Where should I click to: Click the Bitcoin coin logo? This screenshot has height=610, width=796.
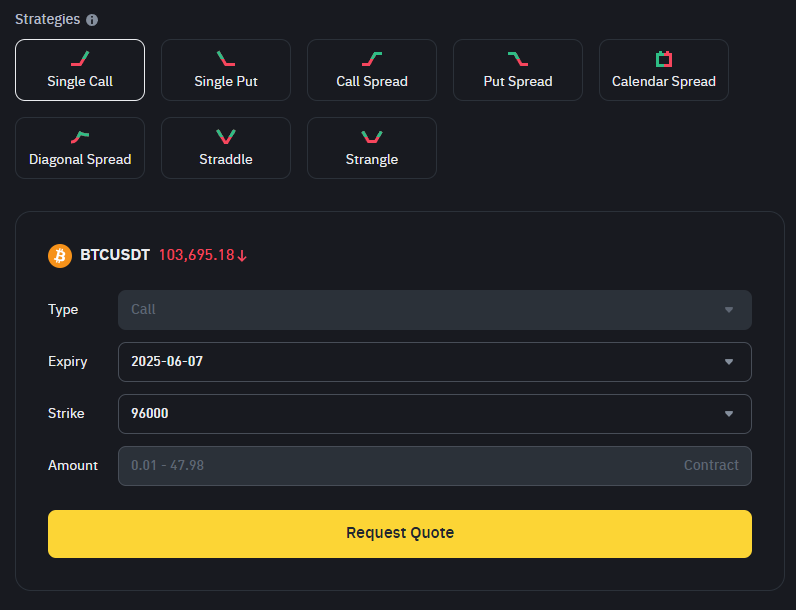[x=60, y=255]
